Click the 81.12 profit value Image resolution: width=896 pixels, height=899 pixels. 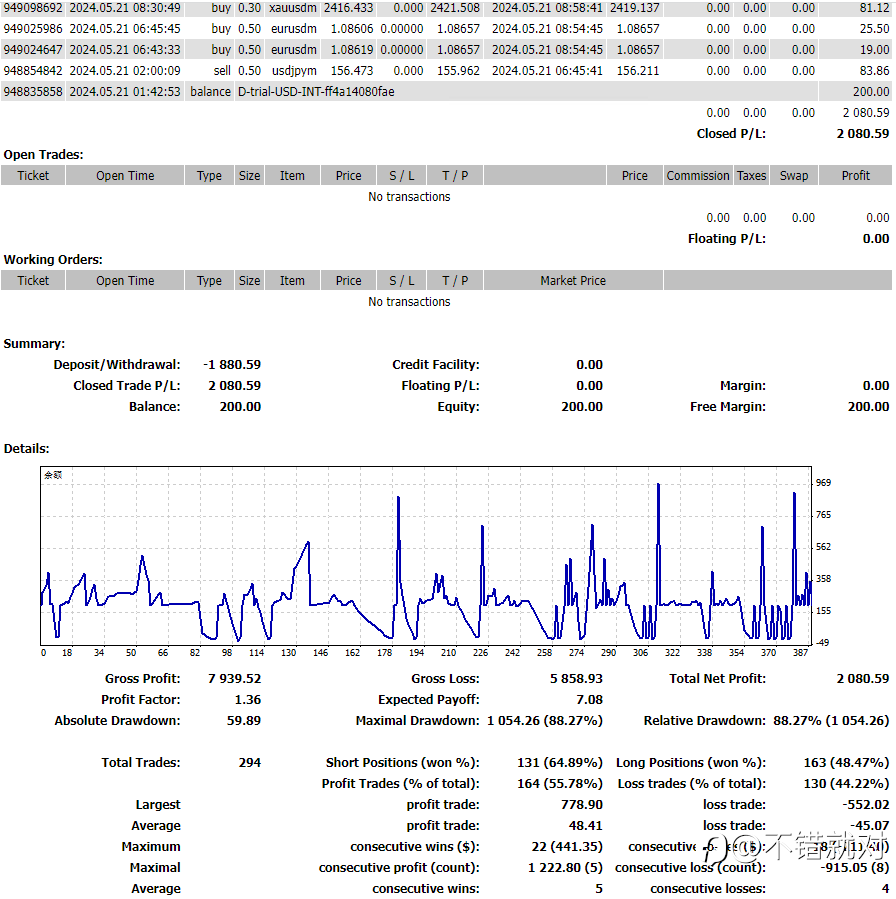[x=874, y=8]
